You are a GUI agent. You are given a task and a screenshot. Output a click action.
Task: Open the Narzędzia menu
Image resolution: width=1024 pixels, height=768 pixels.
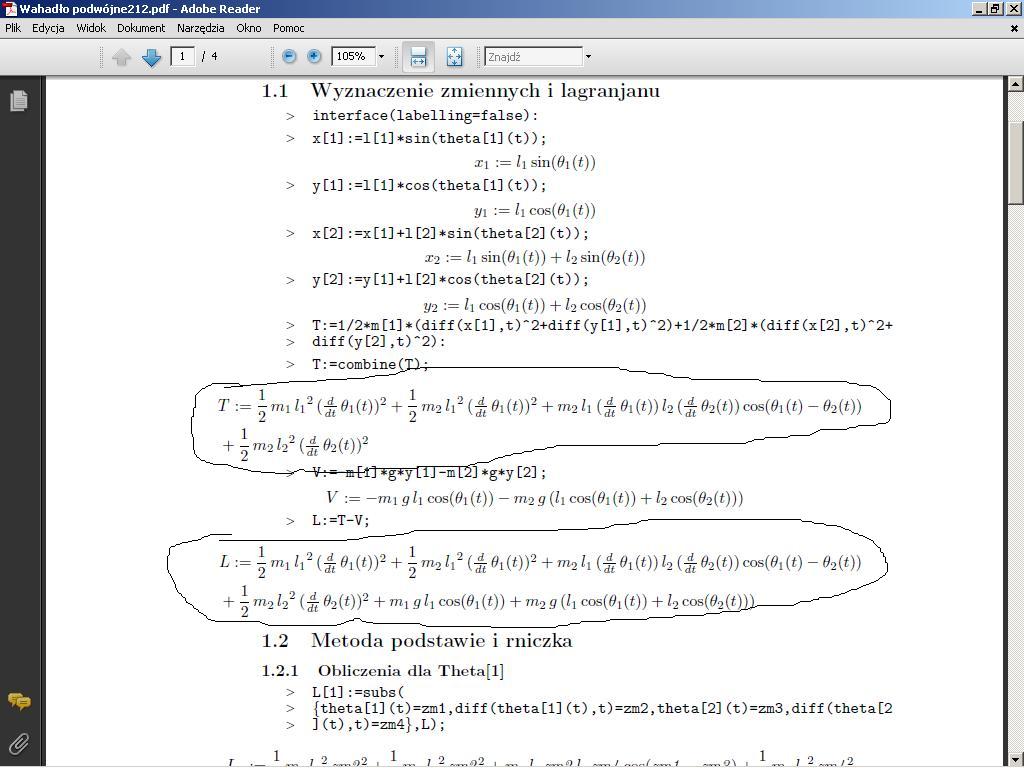click(200, 28)
